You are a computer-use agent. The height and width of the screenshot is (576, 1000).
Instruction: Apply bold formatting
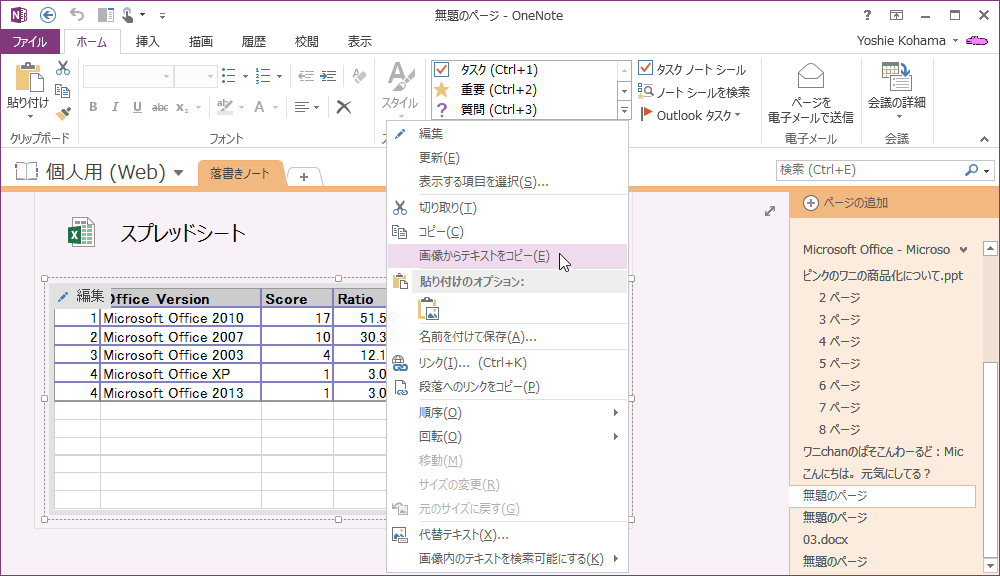[93, 107]
